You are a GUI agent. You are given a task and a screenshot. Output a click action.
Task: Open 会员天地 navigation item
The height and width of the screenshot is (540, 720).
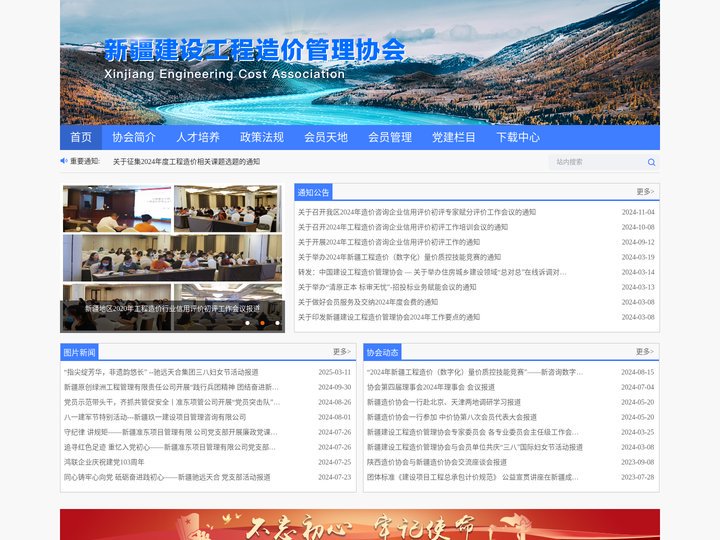point(326,137)
